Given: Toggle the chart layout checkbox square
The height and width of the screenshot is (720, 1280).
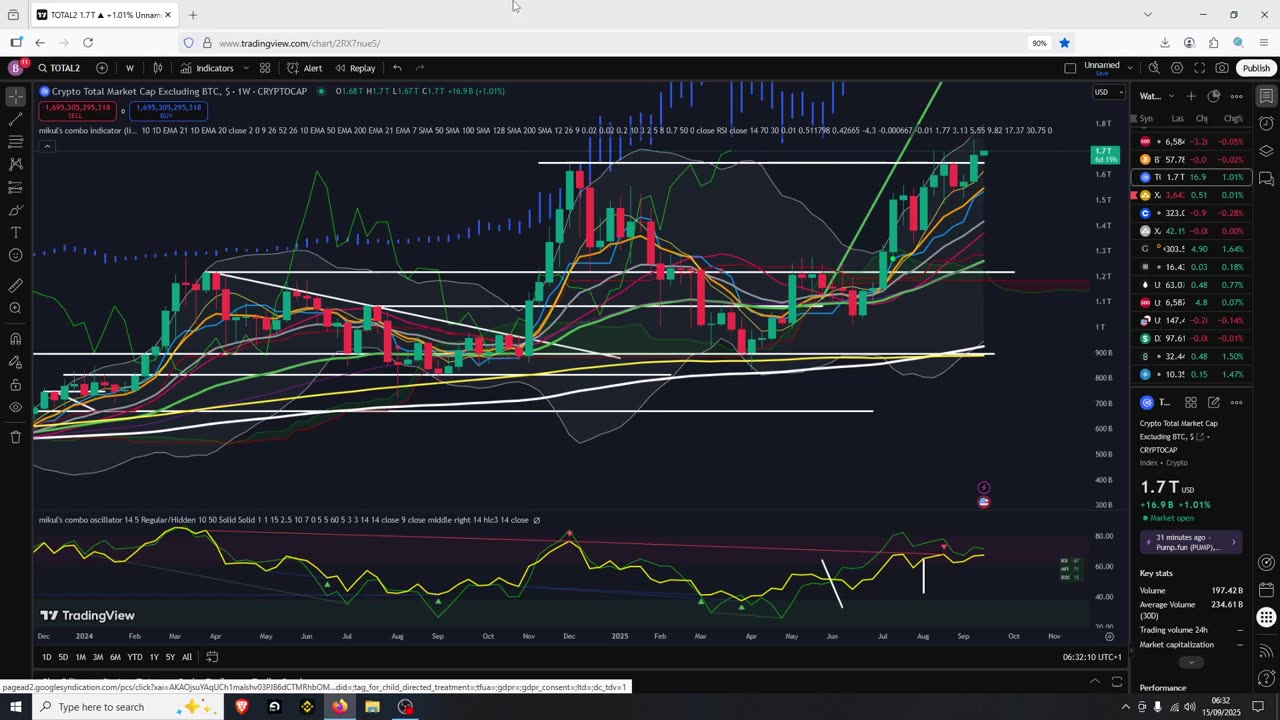Looking at the screenshot, I should (1070, 68).
